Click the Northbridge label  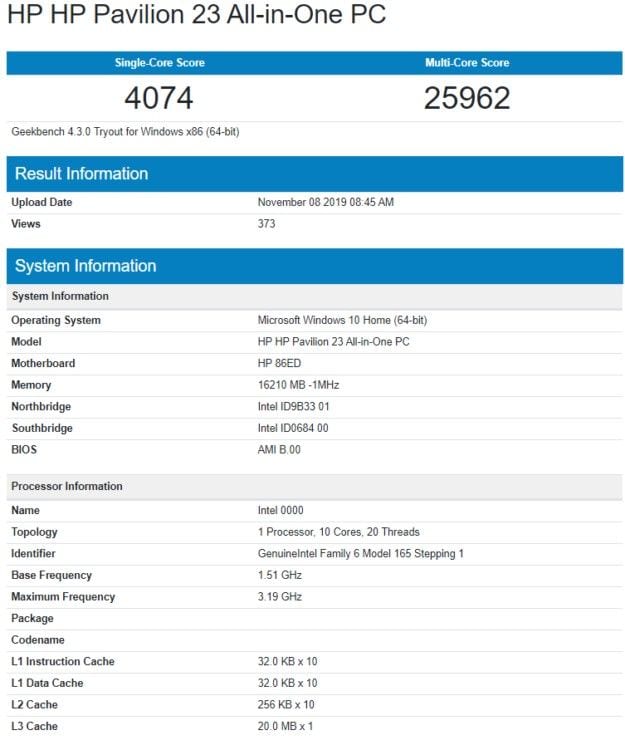(41, 407)
